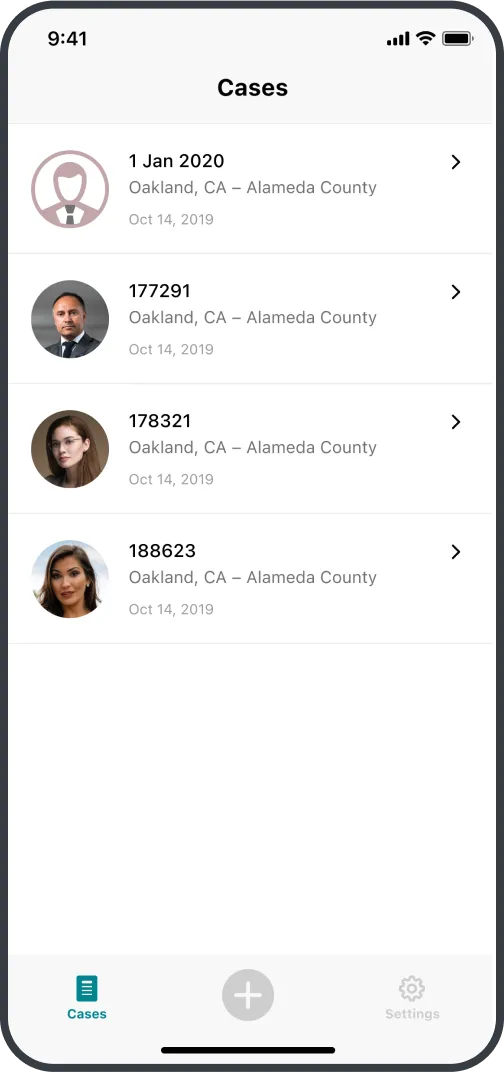This screenshot has width=504, height=1072.
Task: Expand case 1 Jan 2020 with chevron
Action: click(456, 162)
